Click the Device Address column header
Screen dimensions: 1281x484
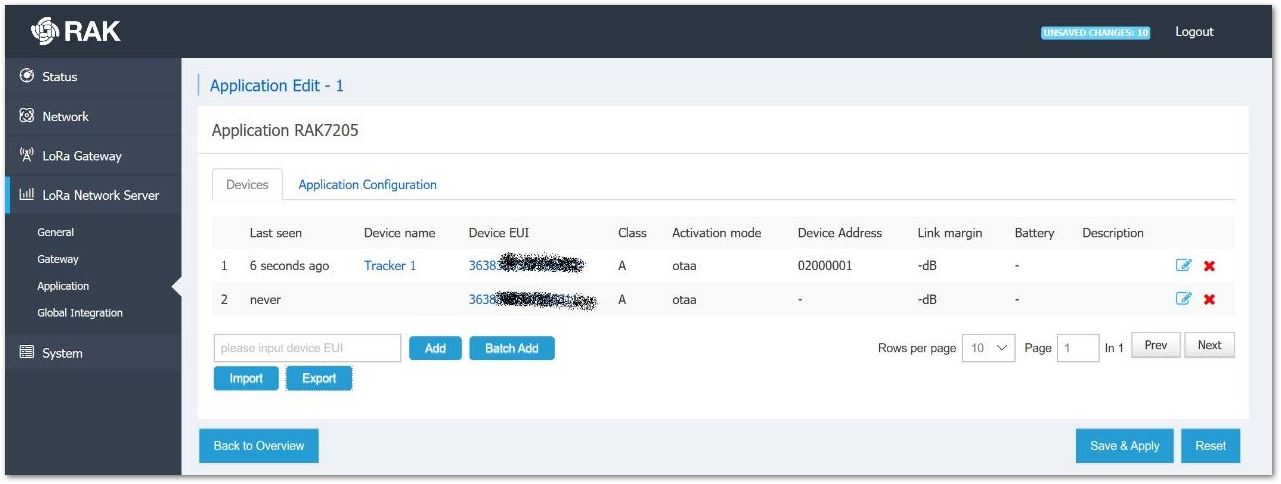[x=840, y=233]
